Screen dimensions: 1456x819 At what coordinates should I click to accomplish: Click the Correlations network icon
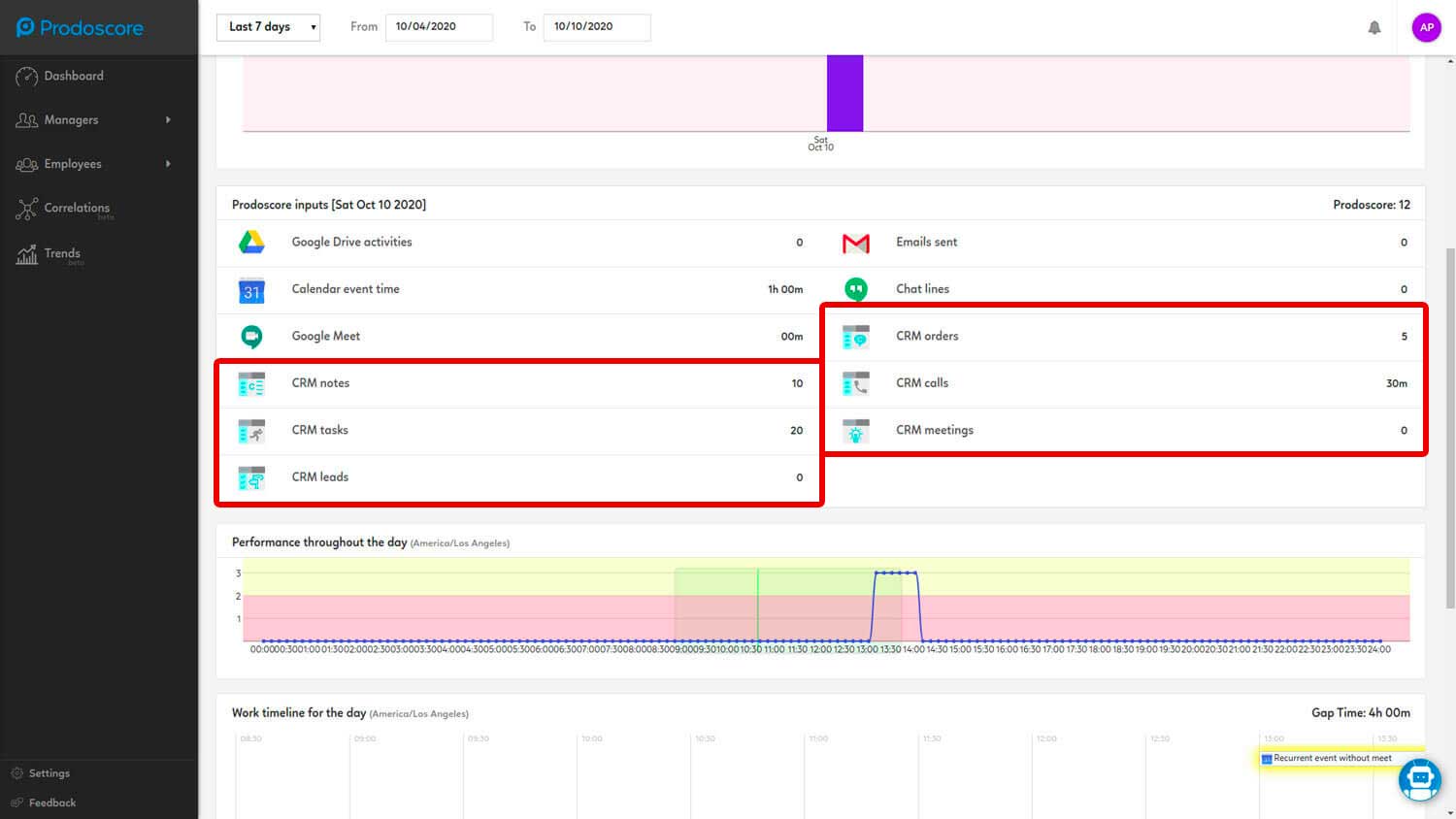(26, 209)
